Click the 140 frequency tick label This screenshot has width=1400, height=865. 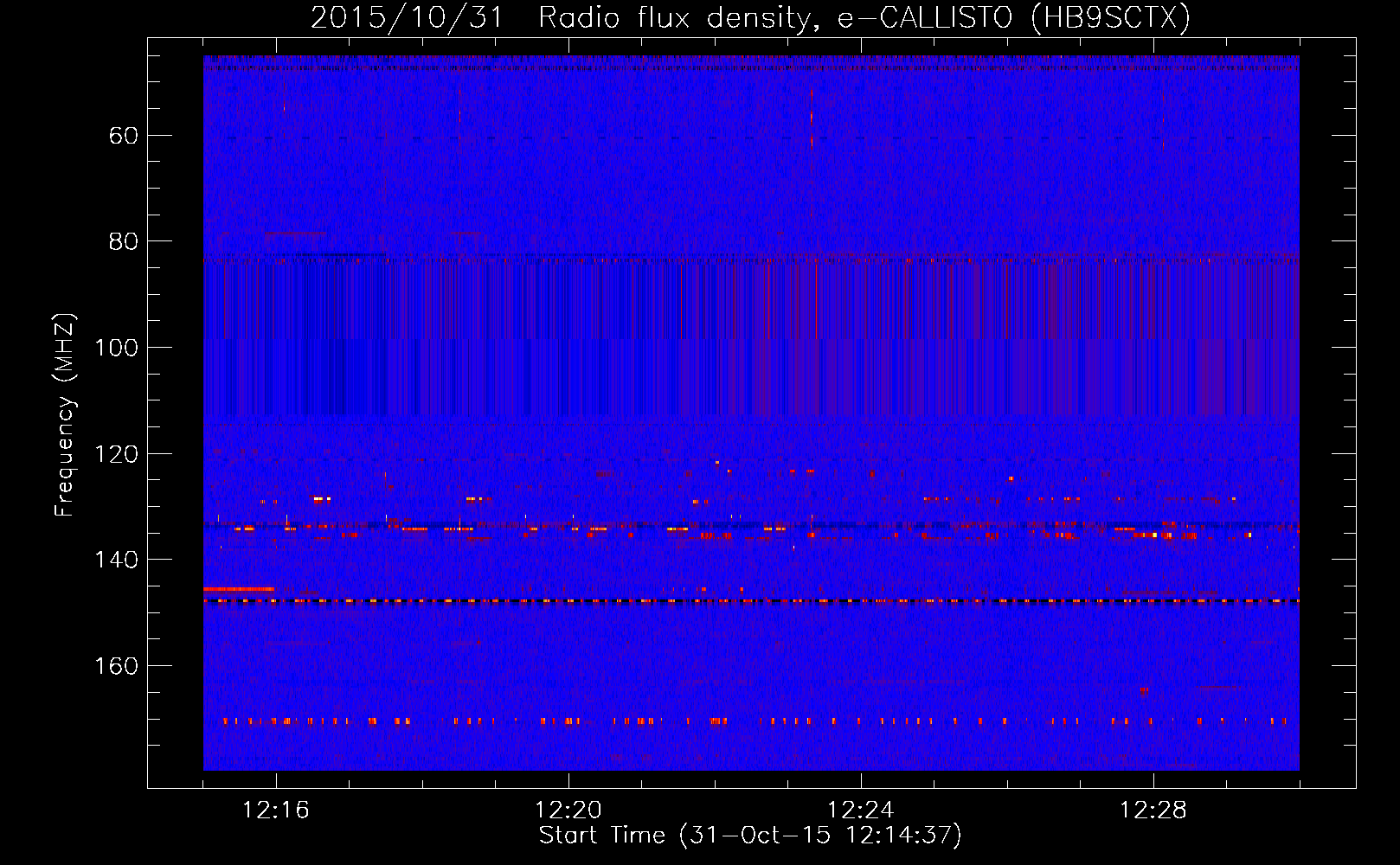[115, 560]
